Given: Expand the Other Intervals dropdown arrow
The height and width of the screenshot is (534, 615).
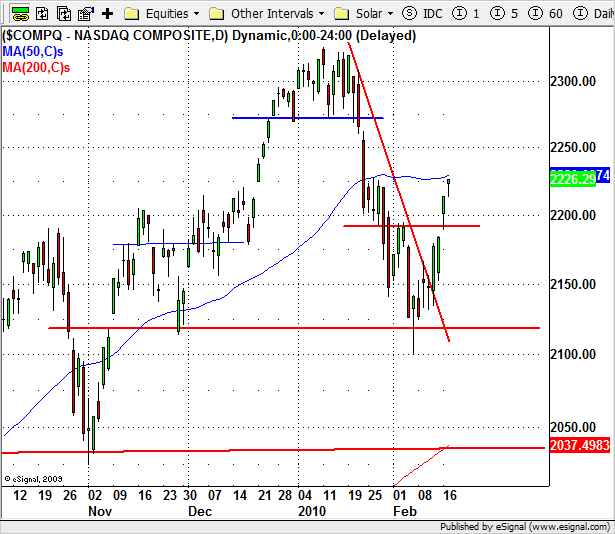Looking at the screenshot, I should coord(322,14).
